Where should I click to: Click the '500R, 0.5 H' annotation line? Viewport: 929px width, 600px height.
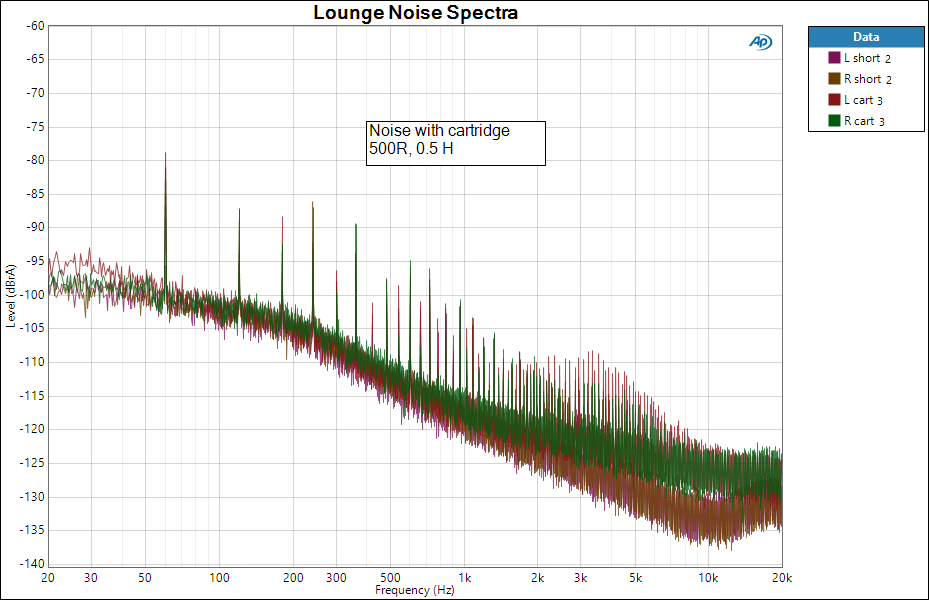pos(411,149)
